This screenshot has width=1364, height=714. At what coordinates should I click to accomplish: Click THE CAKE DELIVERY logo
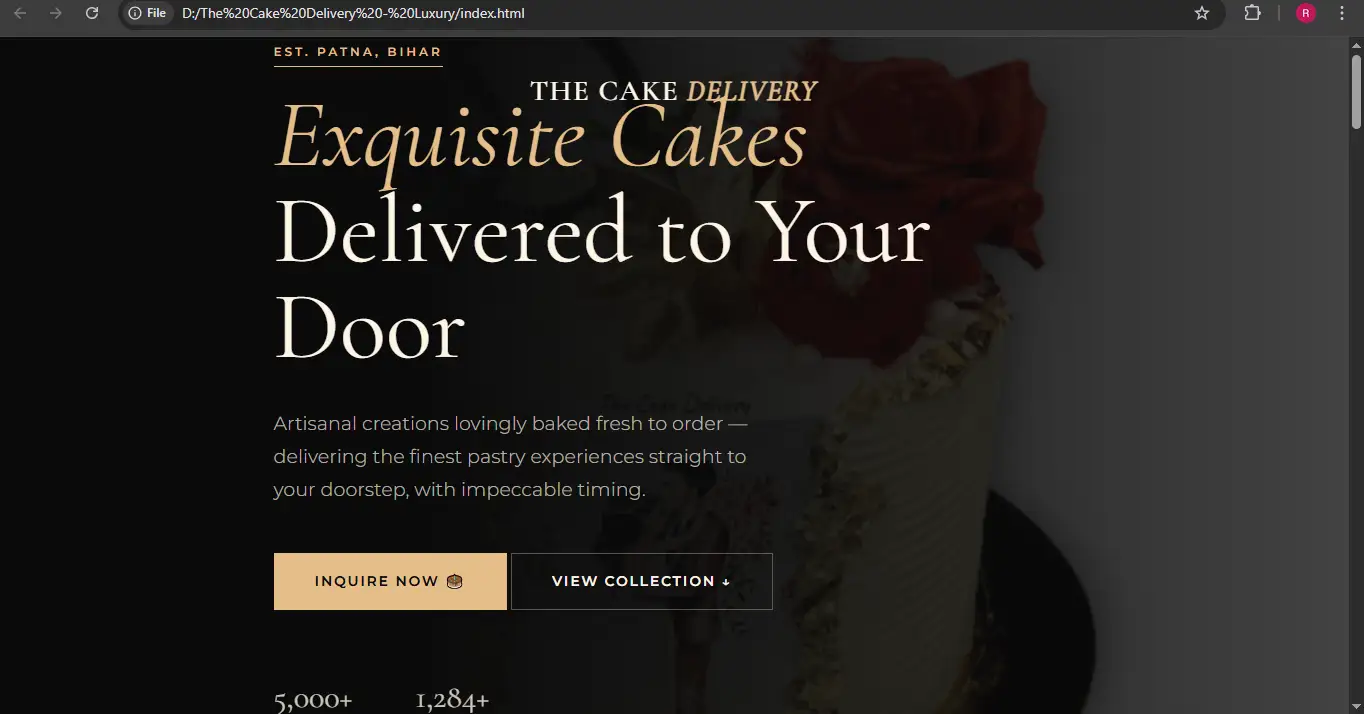674,91
